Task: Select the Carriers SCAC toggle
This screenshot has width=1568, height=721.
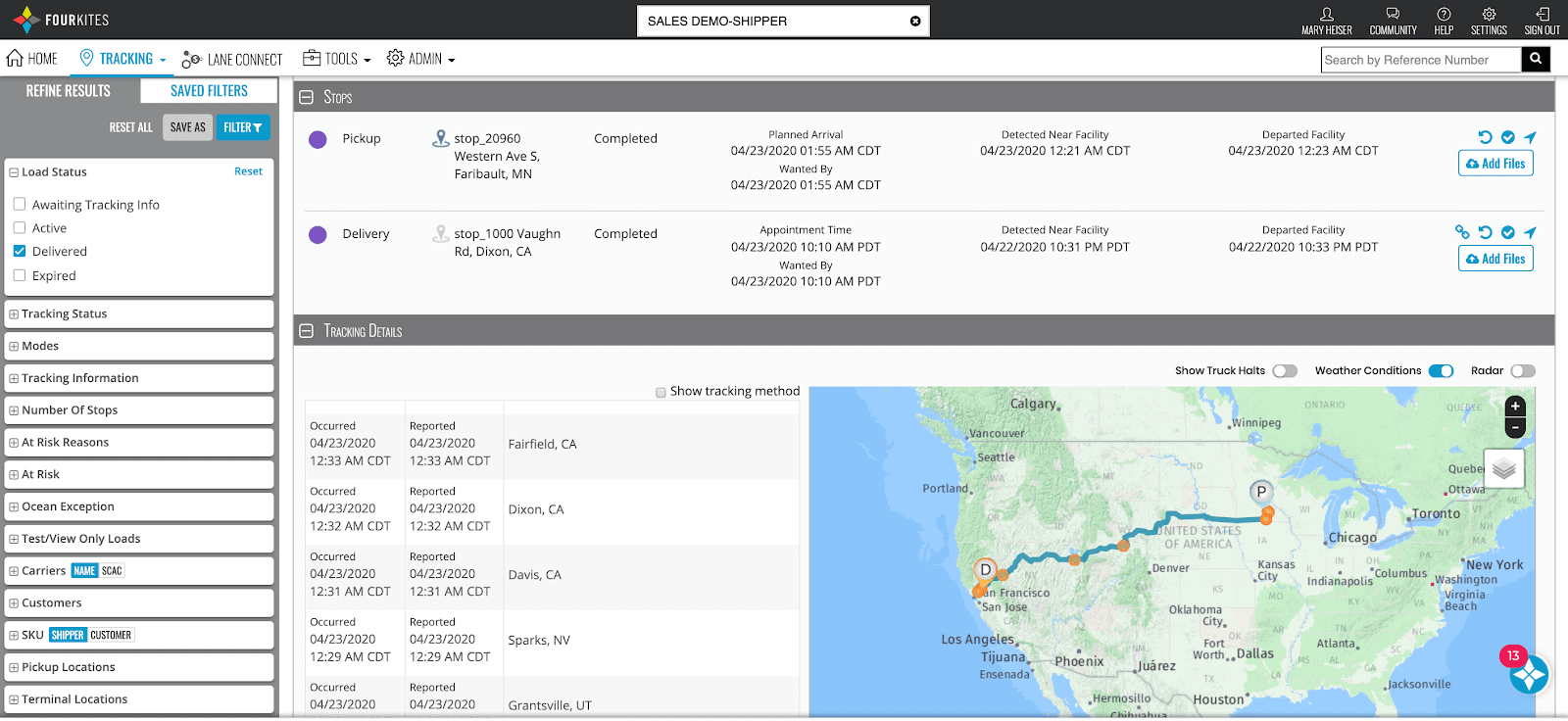Action: 112,571
